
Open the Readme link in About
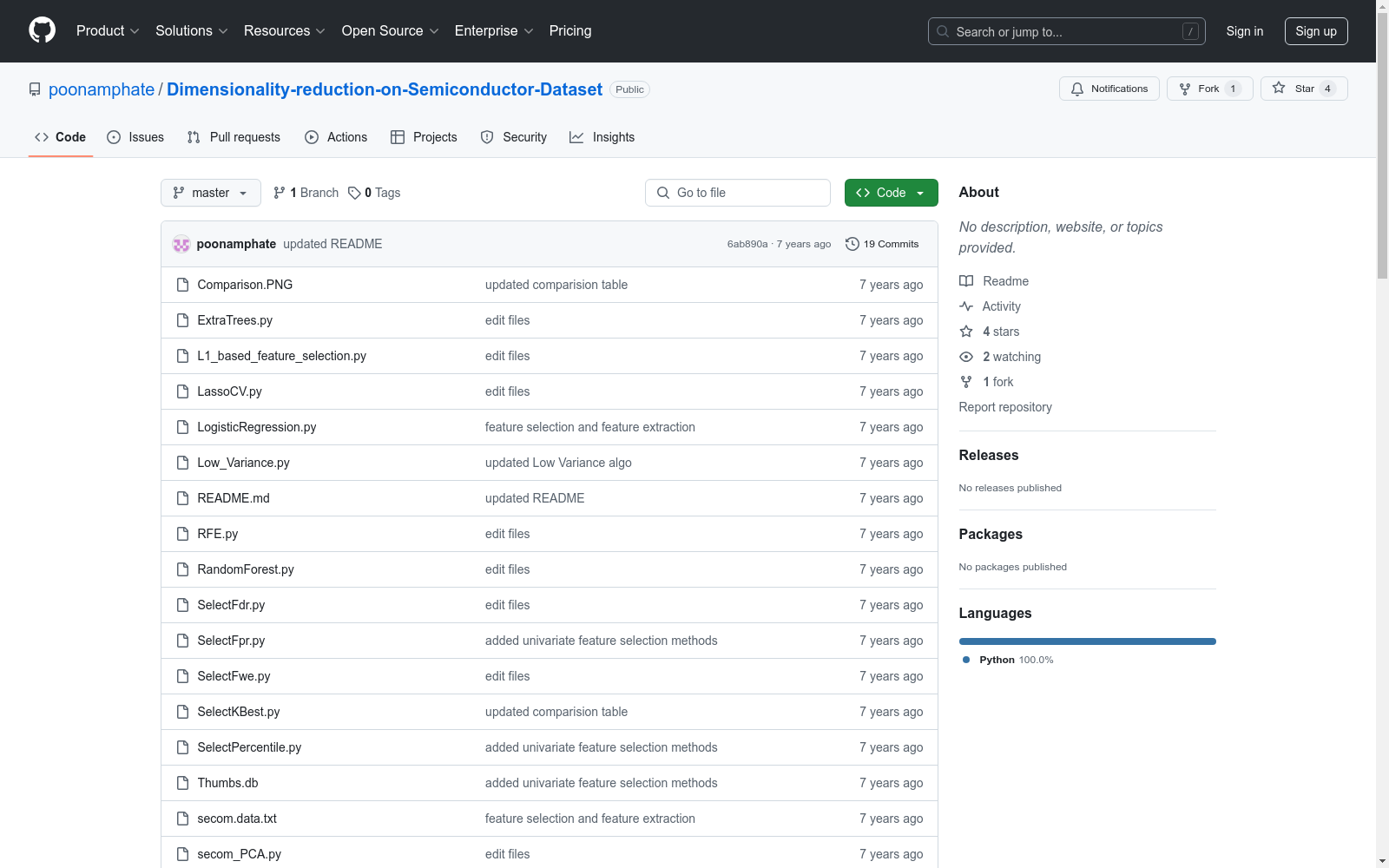[x=994, y=281]
